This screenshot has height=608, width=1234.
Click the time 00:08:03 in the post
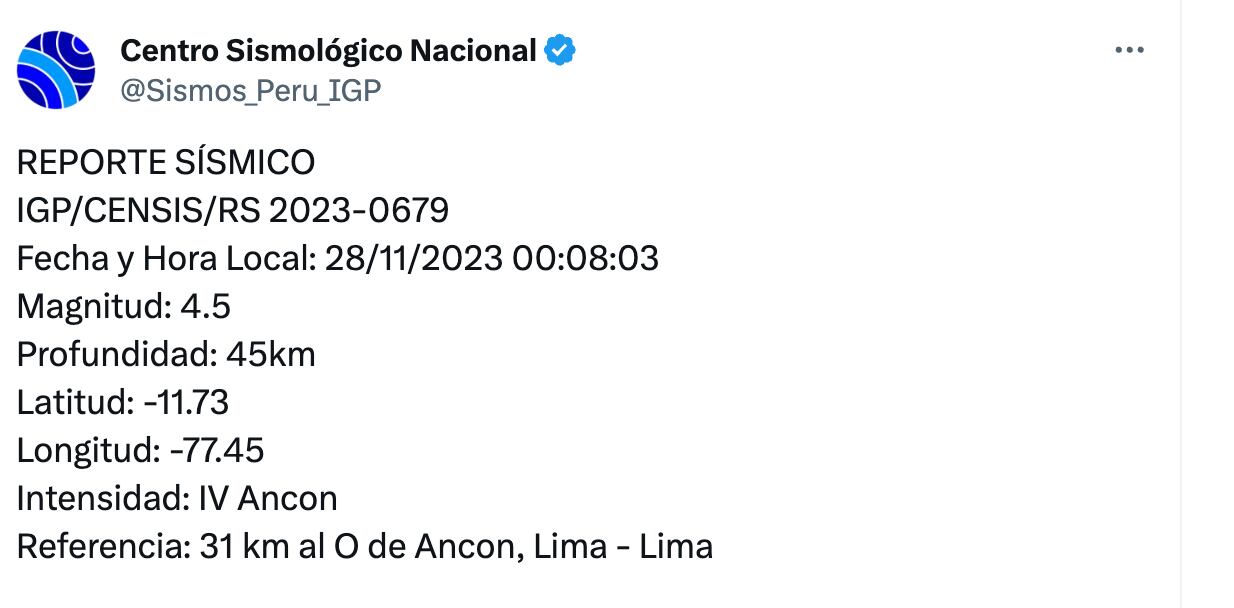pyautogui.click(x=585, y=259)
